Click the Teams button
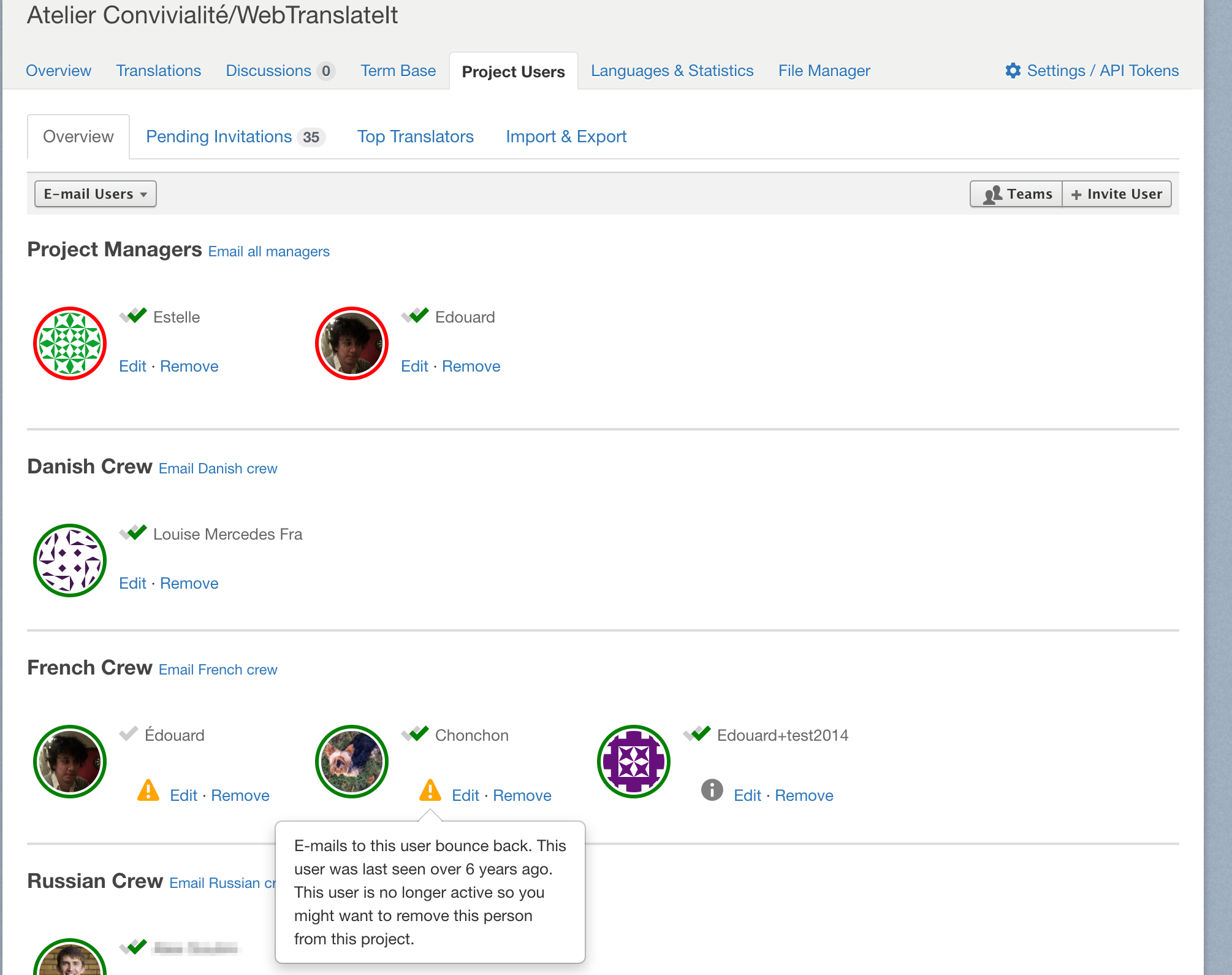The width and height of the screenshot is (1232, 975). [1016, 194]
